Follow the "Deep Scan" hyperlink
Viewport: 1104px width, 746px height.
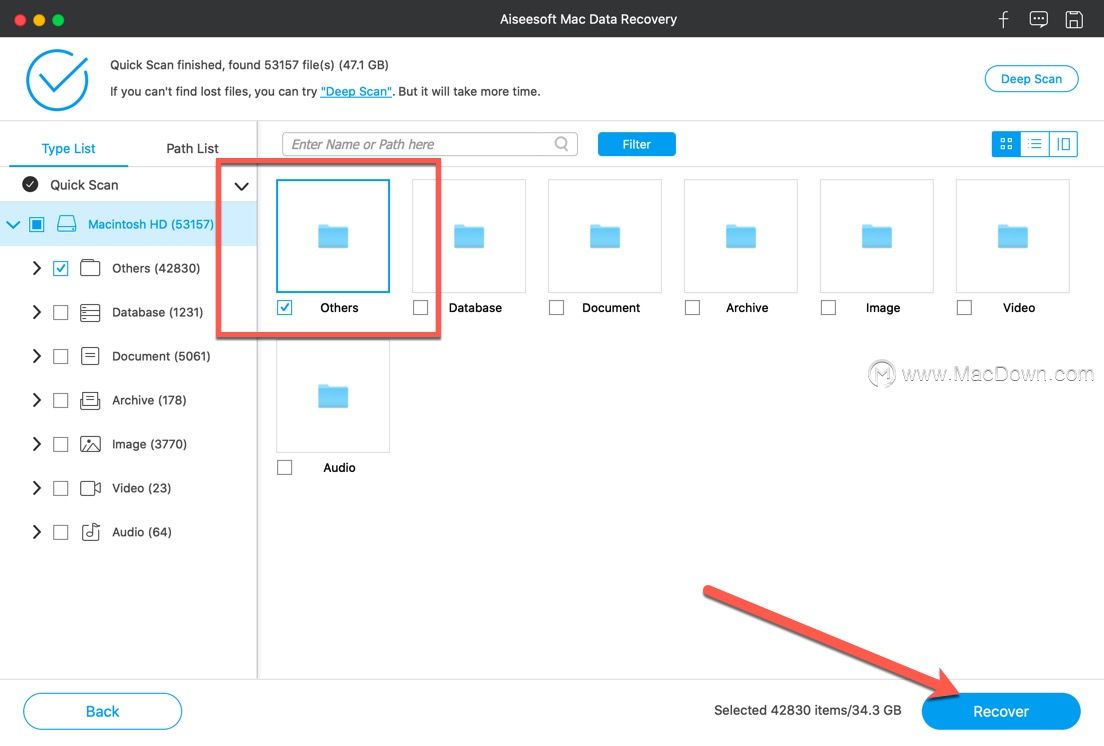click(x=356, y=91)
